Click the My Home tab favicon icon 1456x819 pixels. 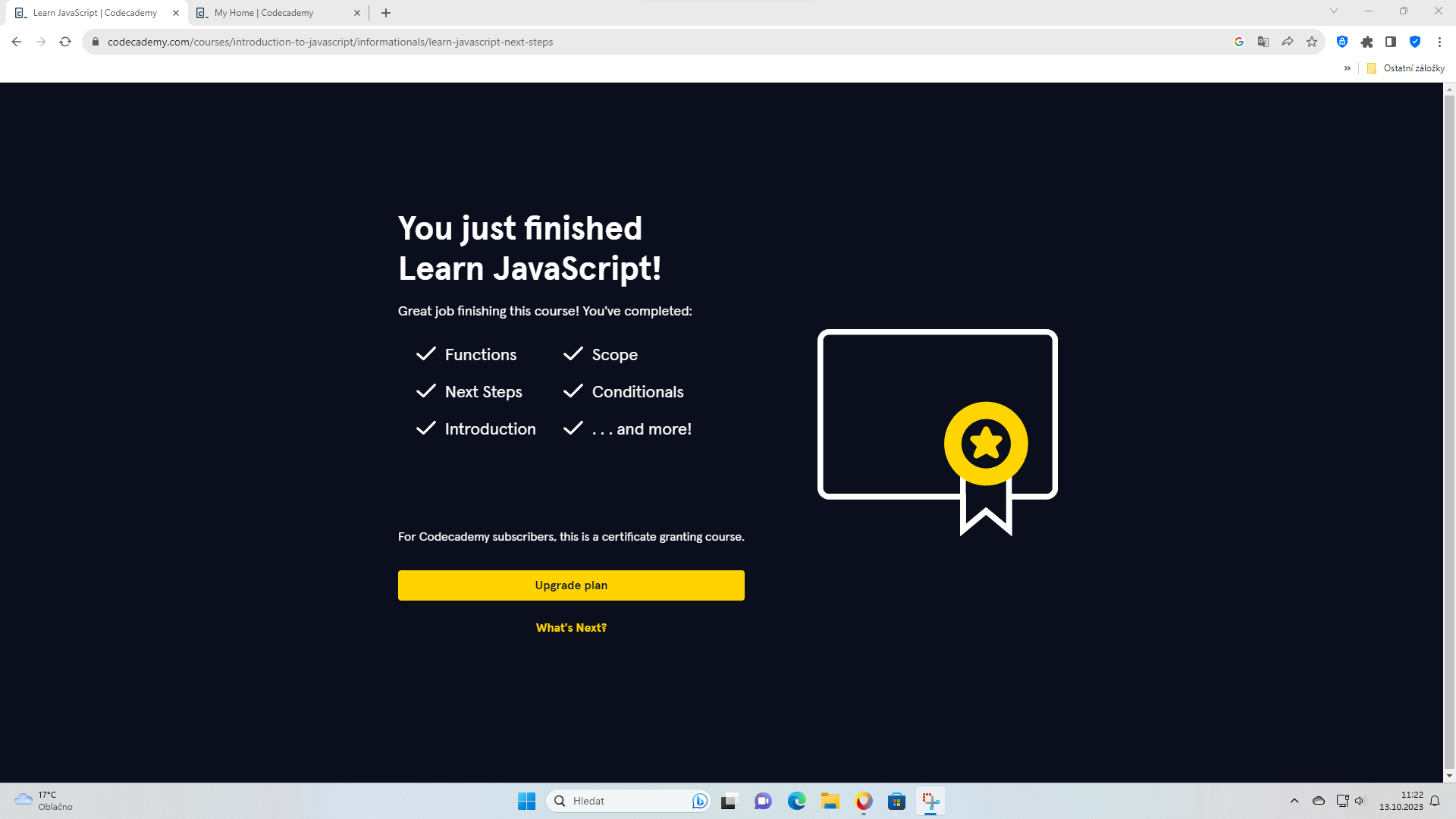[x=202, y=12]
